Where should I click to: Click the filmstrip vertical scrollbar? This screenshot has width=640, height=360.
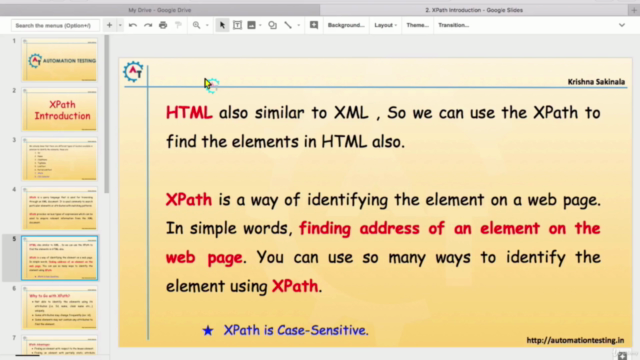tap(107, 114)
